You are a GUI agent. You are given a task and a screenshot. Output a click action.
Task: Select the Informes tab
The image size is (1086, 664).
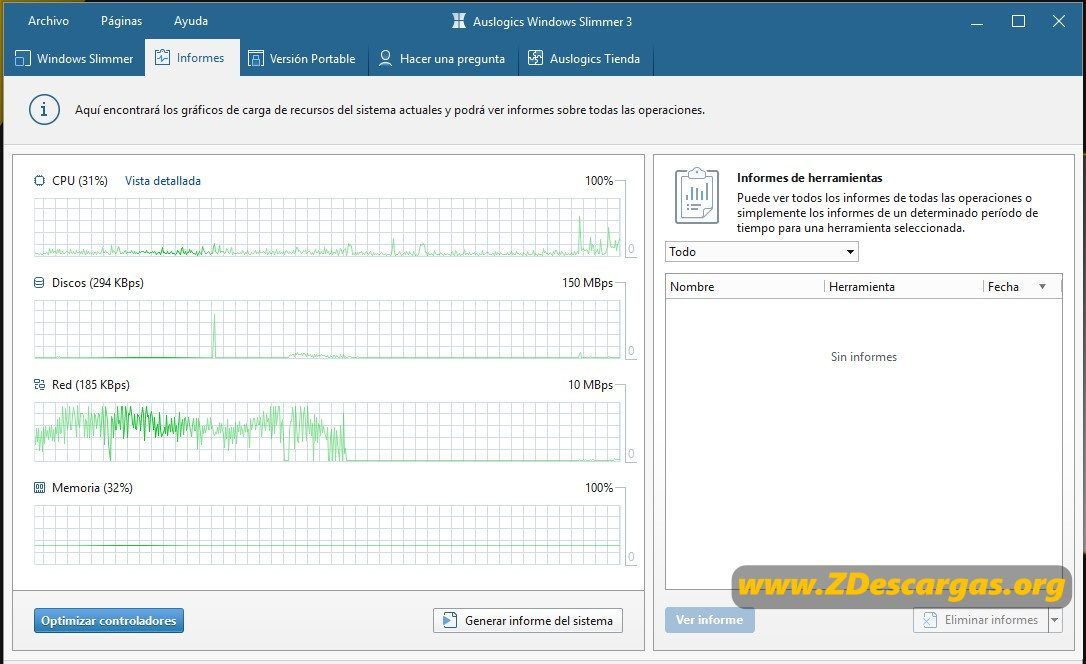[192, 58]
